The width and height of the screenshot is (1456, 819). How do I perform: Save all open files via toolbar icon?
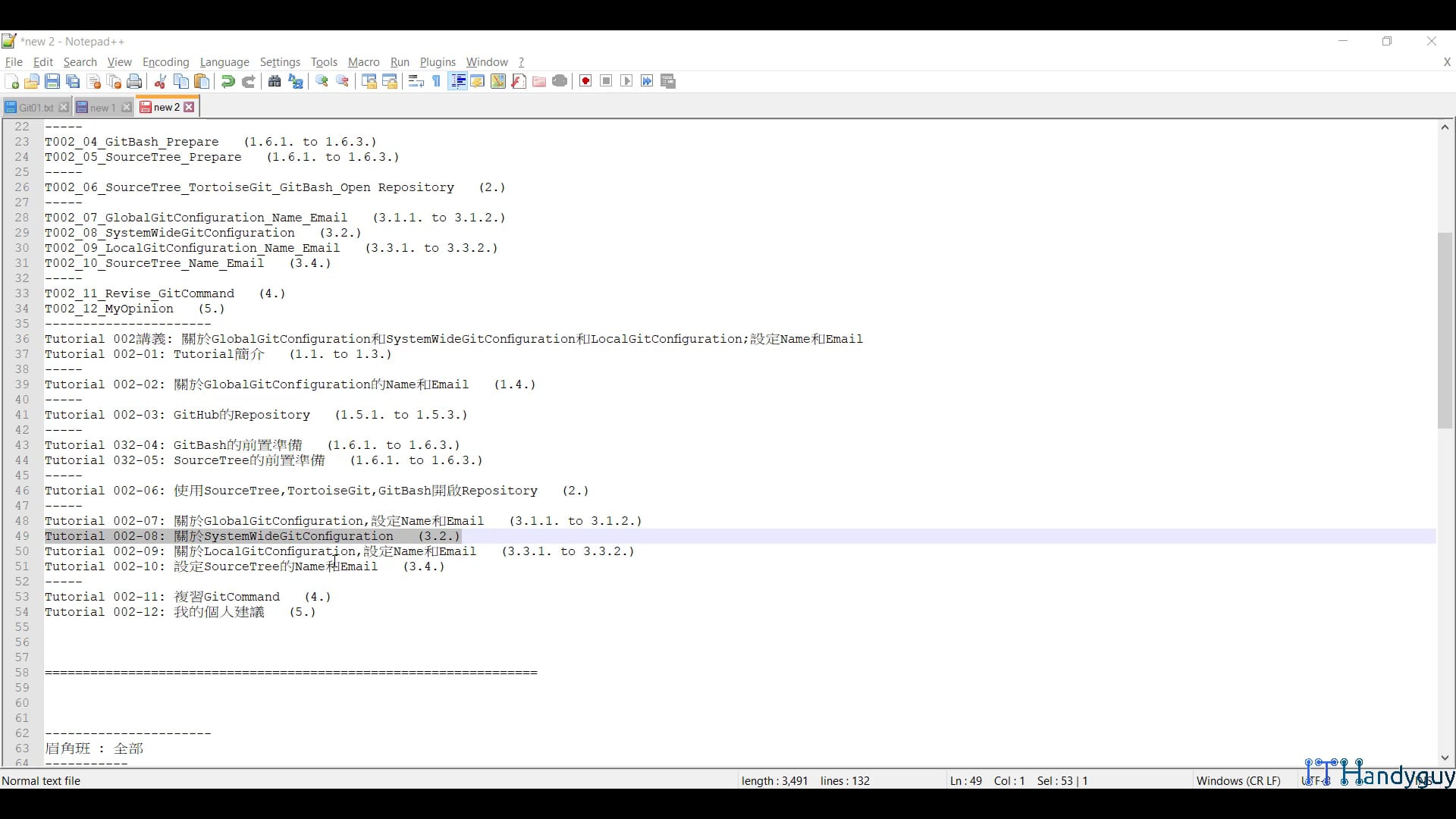(73, 81)
